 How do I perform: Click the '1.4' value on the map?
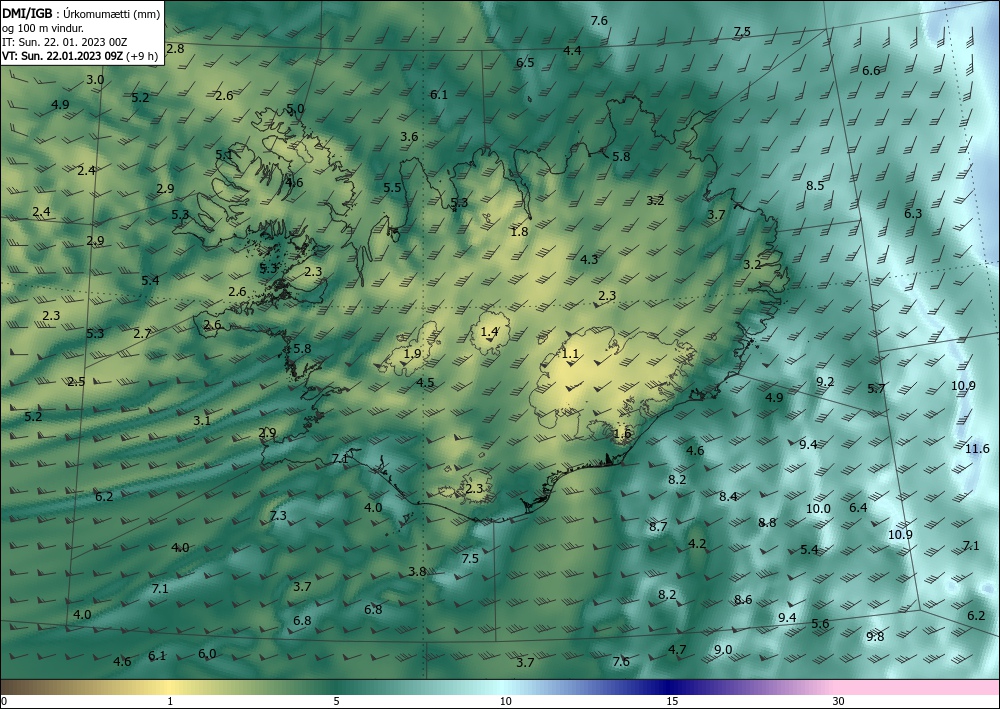pos(489,332)
